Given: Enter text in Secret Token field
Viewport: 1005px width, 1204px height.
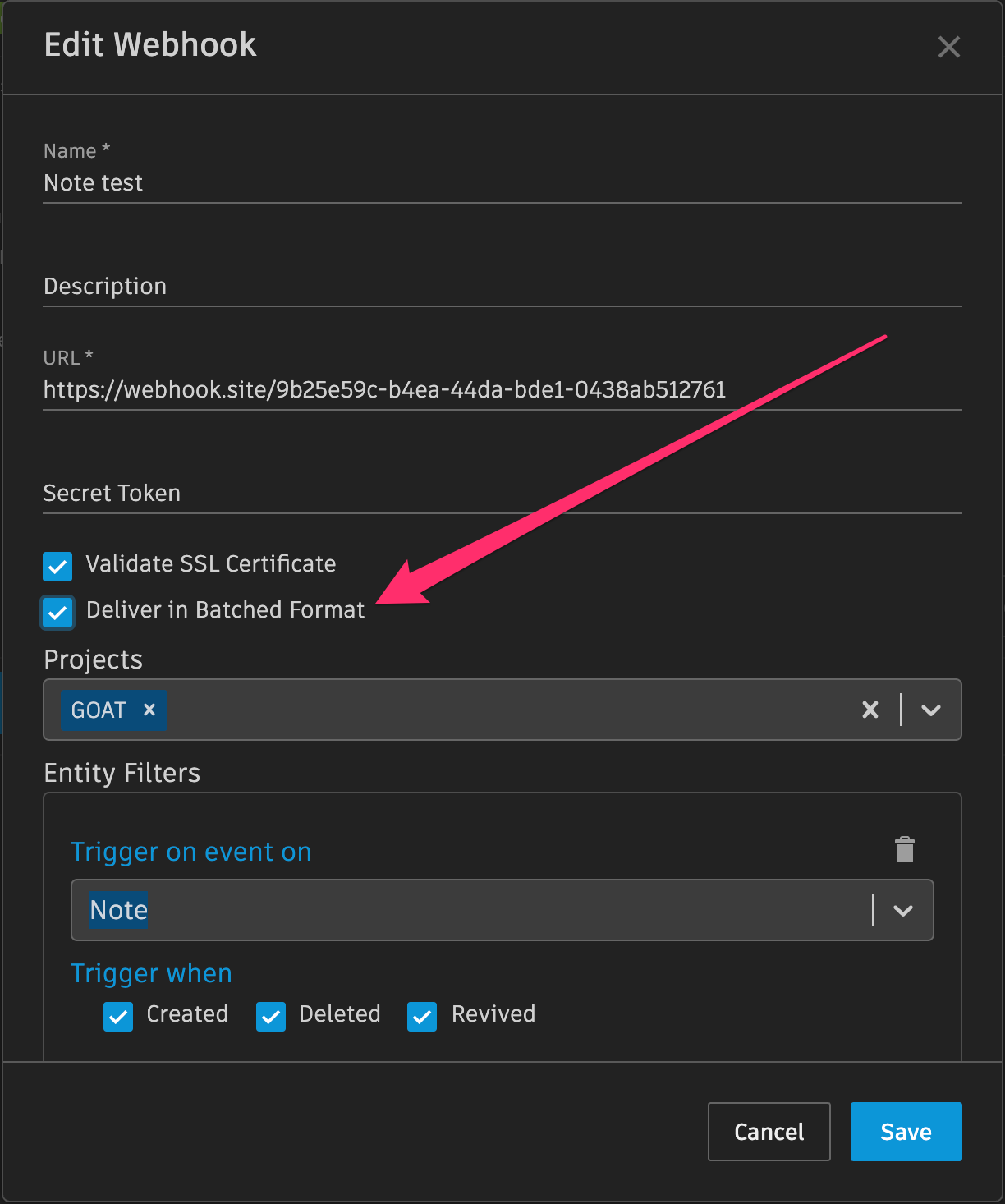Looking at the screenshot, I should coord(501,493).
